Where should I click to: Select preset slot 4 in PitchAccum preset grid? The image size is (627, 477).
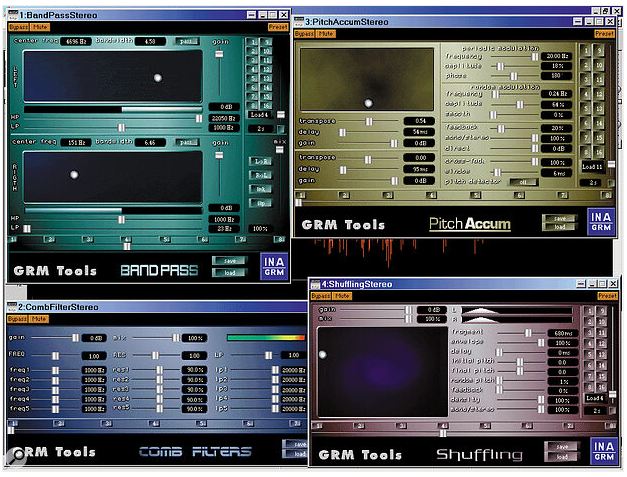[586, 95]
